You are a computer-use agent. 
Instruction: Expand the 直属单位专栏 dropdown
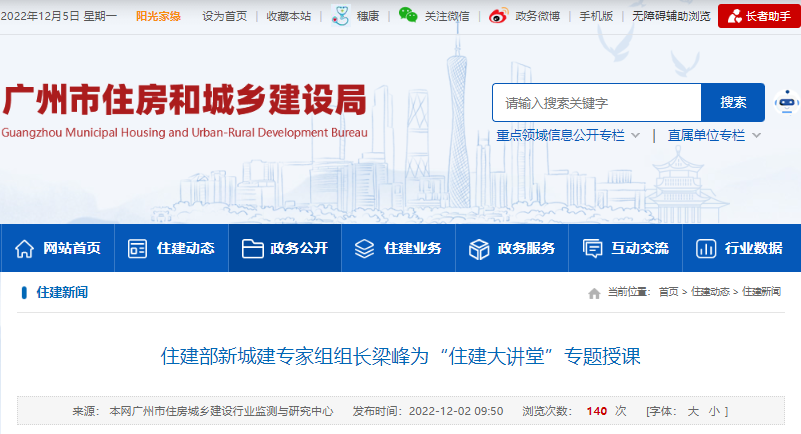(756, 135)
